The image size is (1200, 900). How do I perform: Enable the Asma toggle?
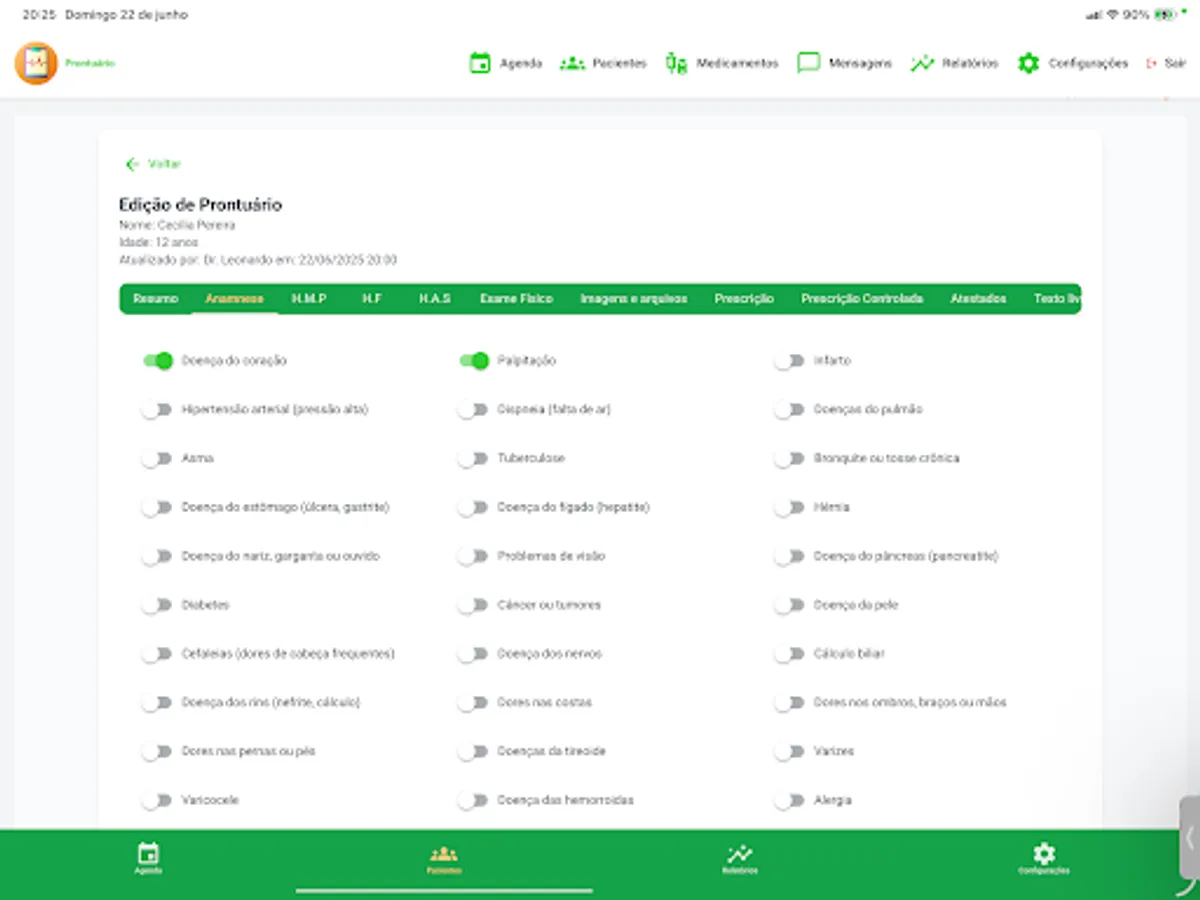click(x=157, y=458)
